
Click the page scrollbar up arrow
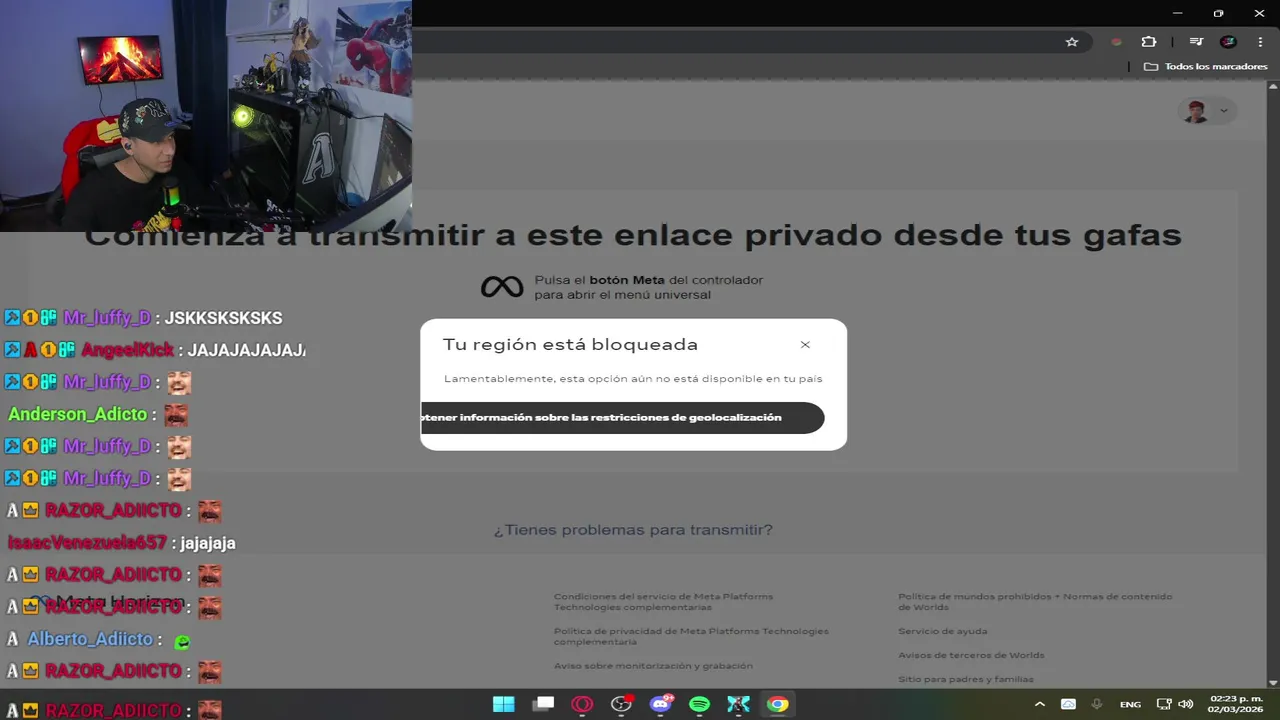click(1273, 86)
